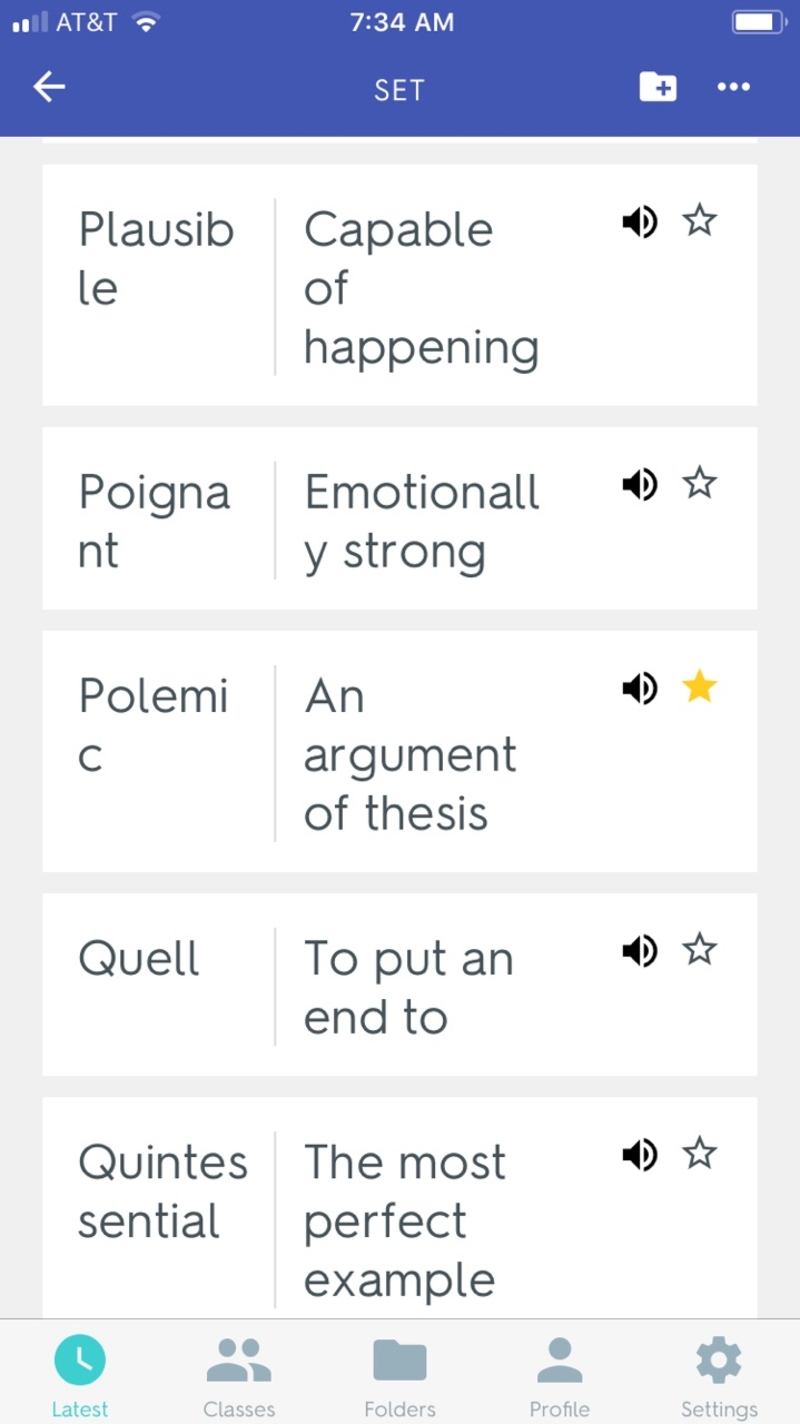The height and width of the screenshot is (1424, 800).
Task: Go back using the arrow icon
Action: pyautogui.click(x=49, y=87)
